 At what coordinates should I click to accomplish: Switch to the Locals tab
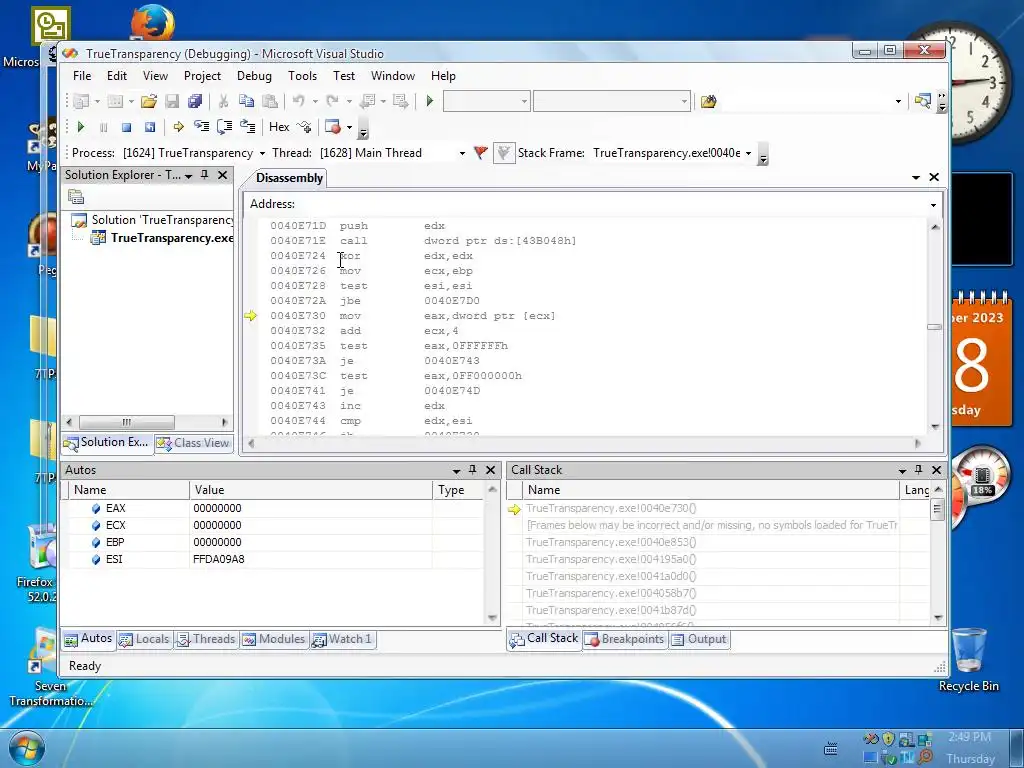(145, 639)
